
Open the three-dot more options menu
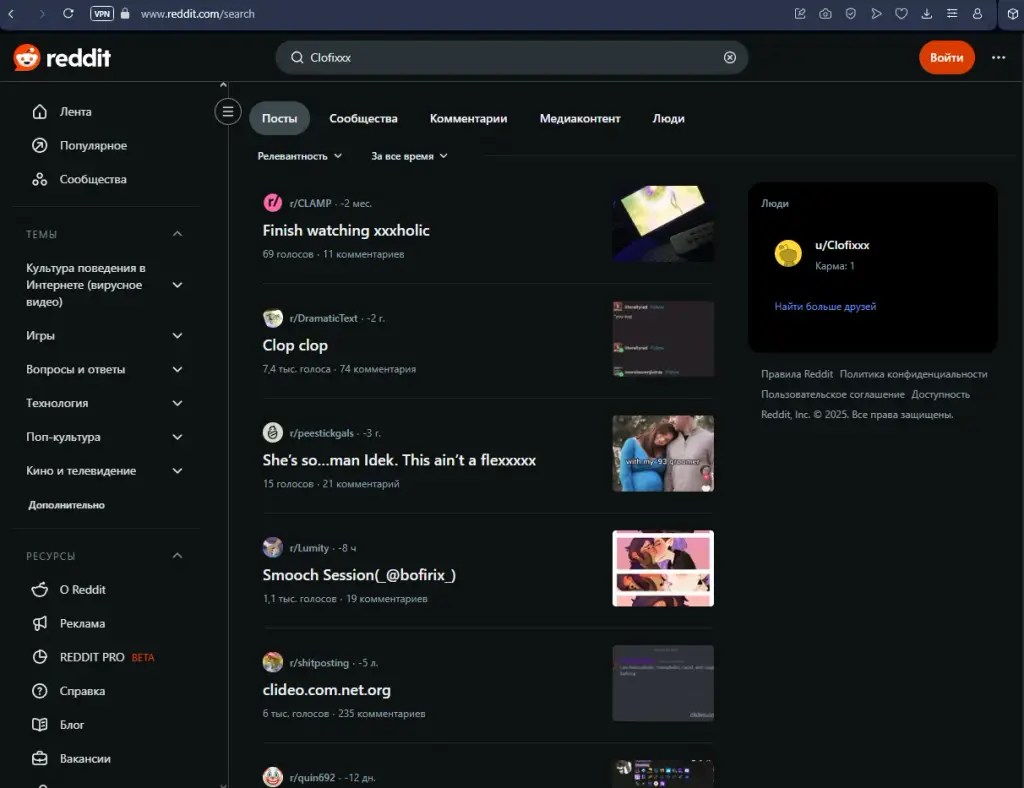998,57
